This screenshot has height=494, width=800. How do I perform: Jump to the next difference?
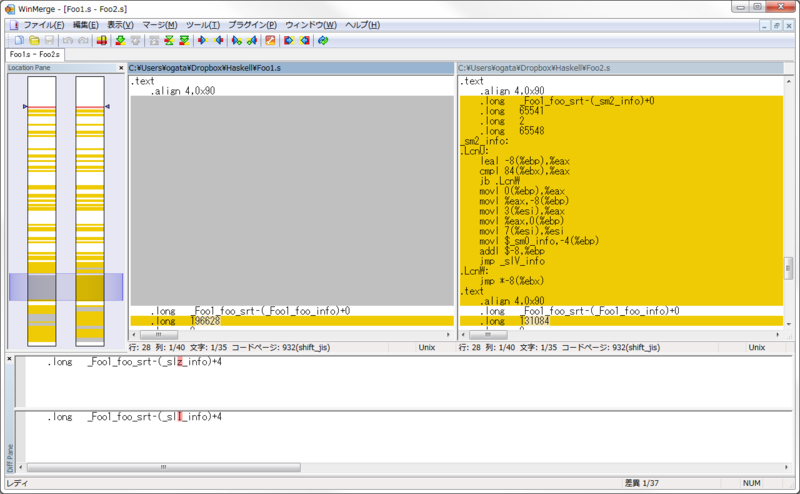pyautogui.click(x=120, y=40)
